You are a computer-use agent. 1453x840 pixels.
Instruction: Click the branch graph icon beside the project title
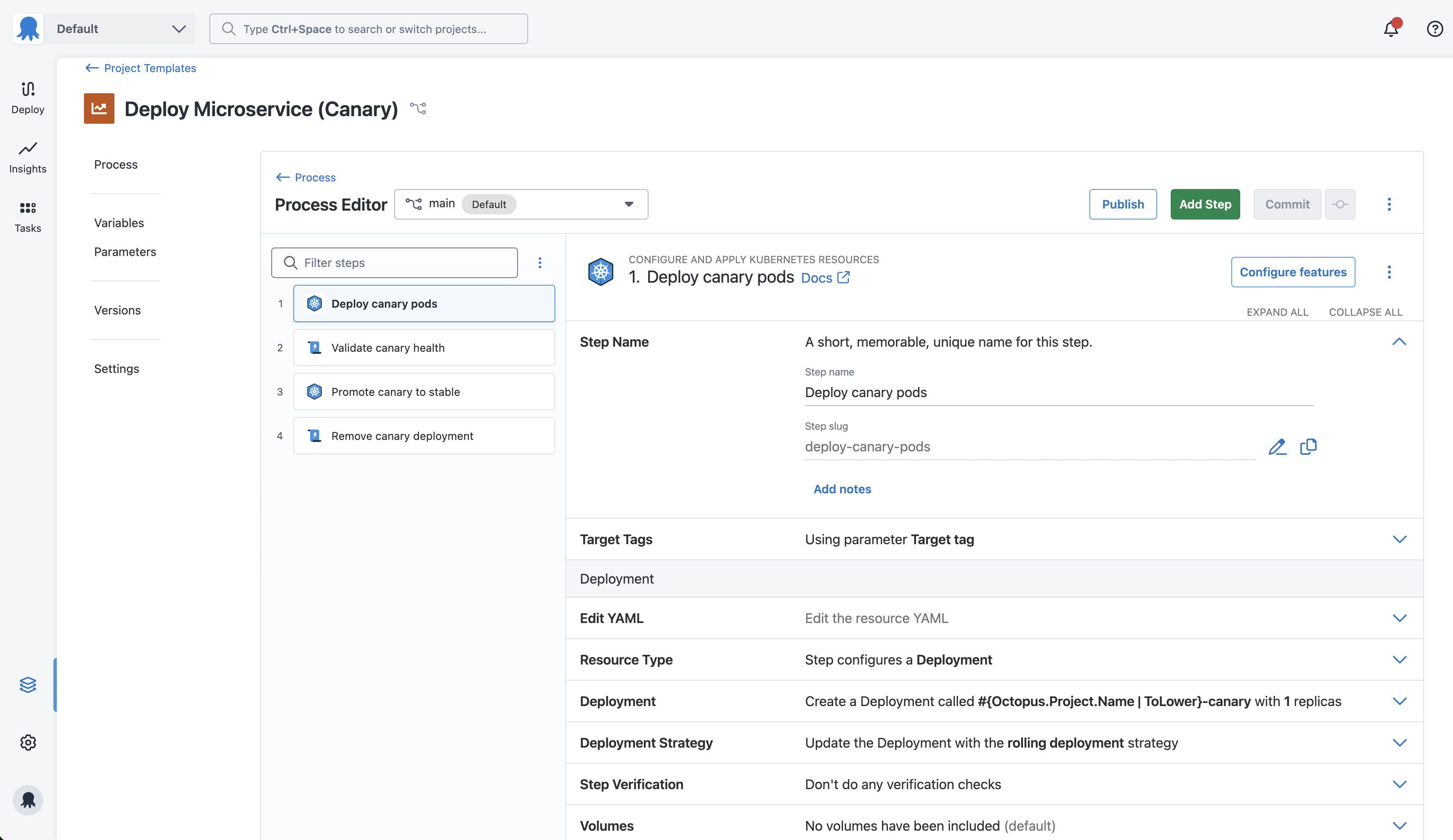418,108
